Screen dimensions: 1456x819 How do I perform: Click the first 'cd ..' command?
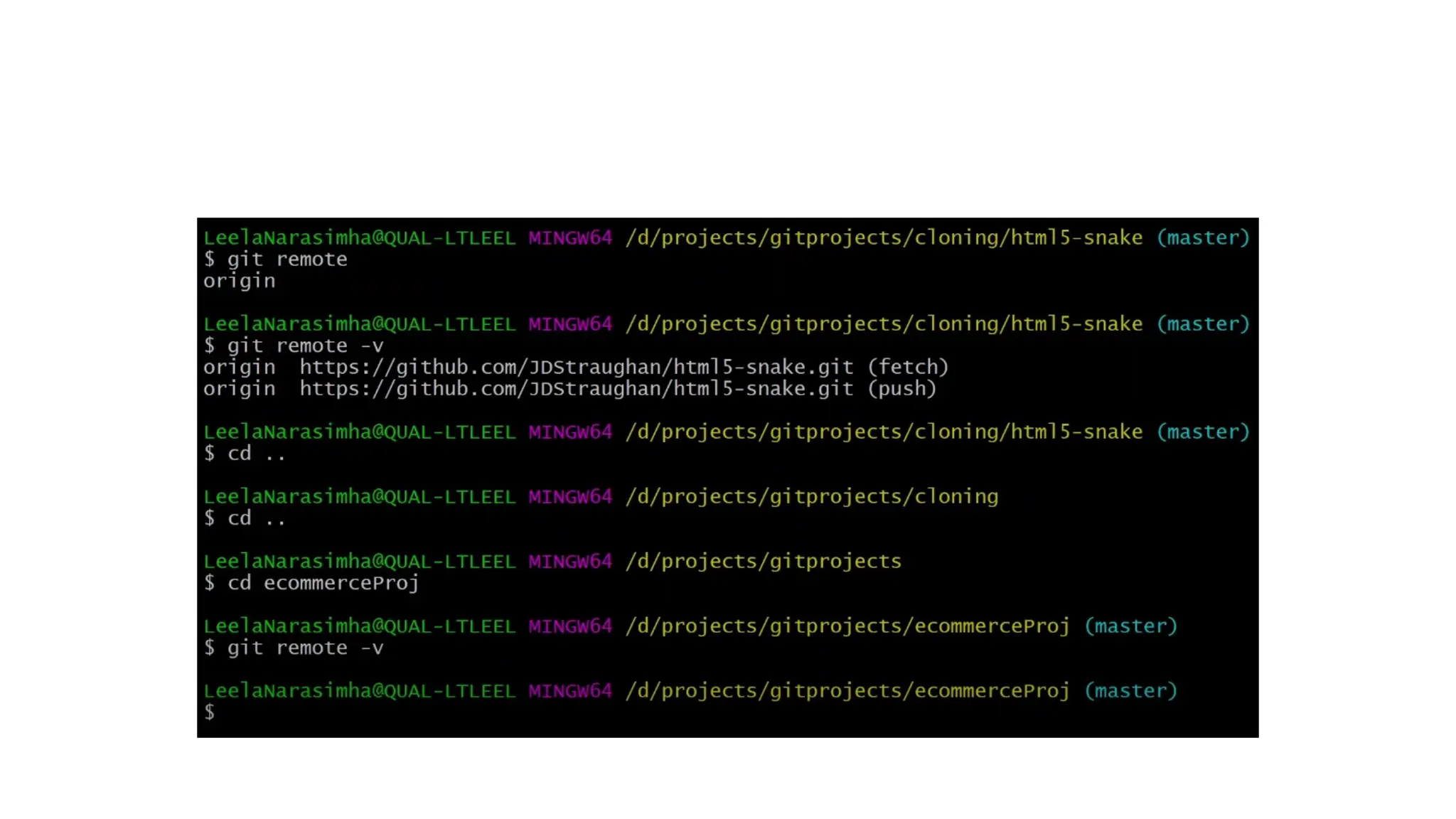[256, 454]
